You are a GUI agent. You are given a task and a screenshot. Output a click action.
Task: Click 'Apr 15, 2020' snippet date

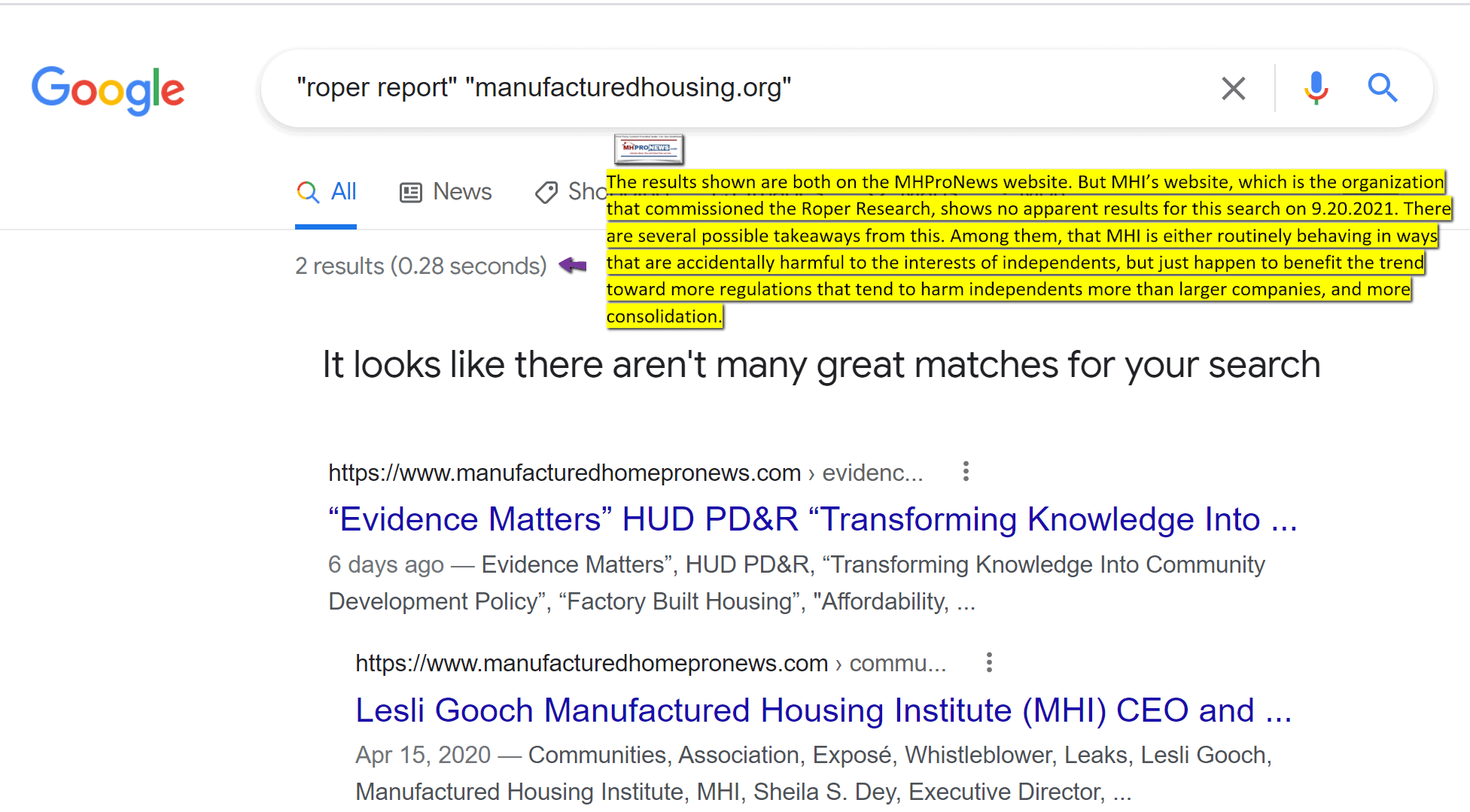(423, 755)
